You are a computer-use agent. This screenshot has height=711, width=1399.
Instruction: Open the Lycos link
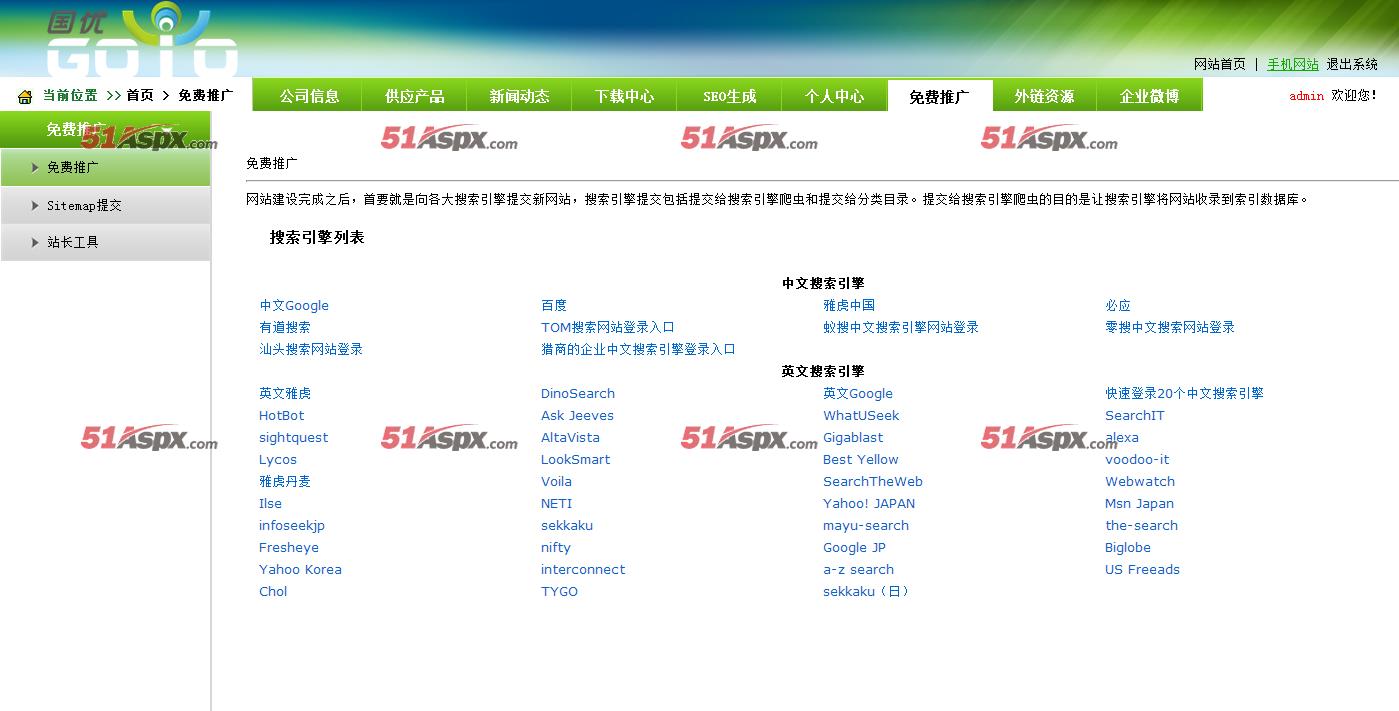click(278, 460)
